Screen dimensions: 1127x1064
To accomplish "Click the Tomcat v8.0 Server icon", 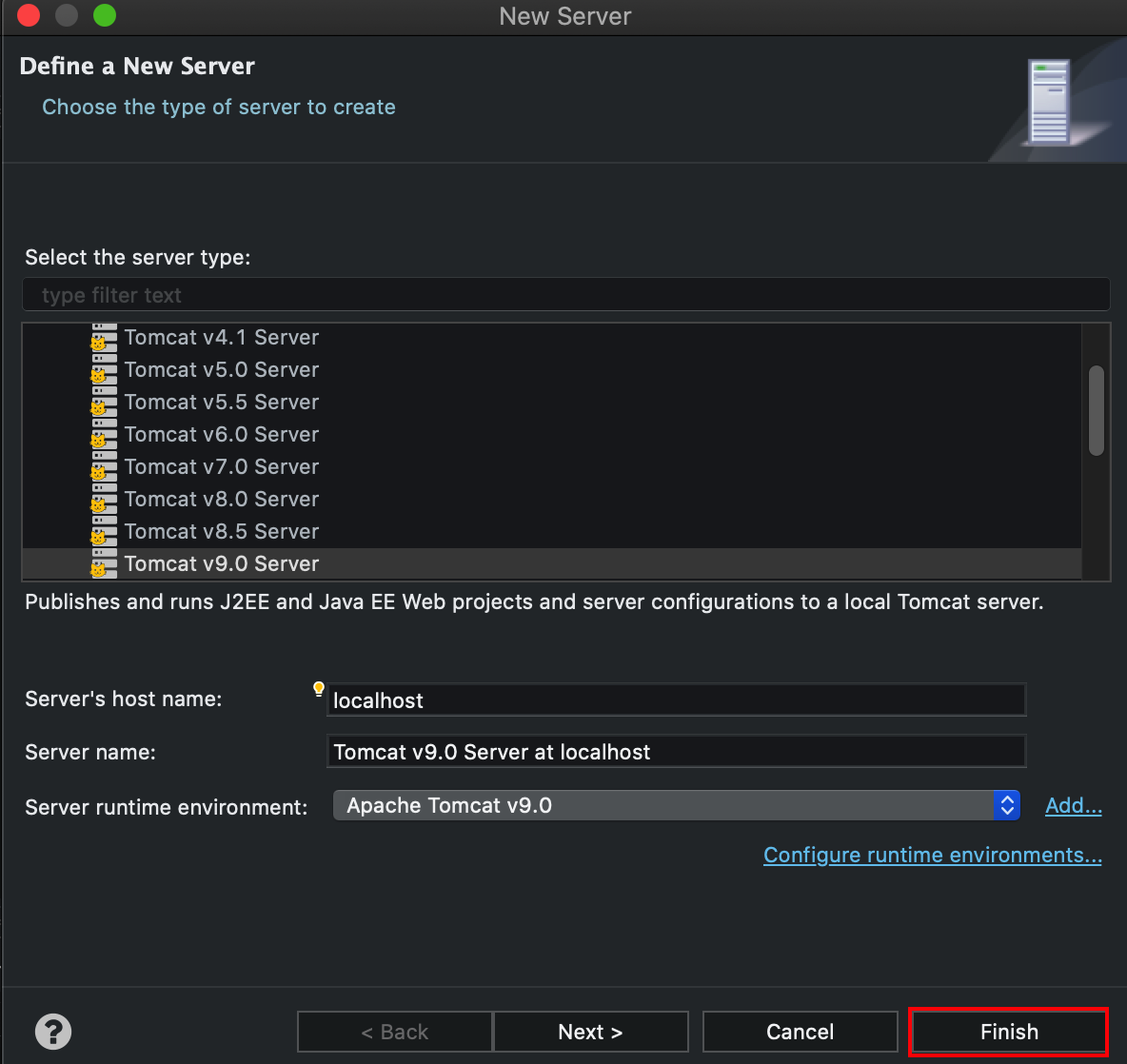I will [x=104, y=499].
